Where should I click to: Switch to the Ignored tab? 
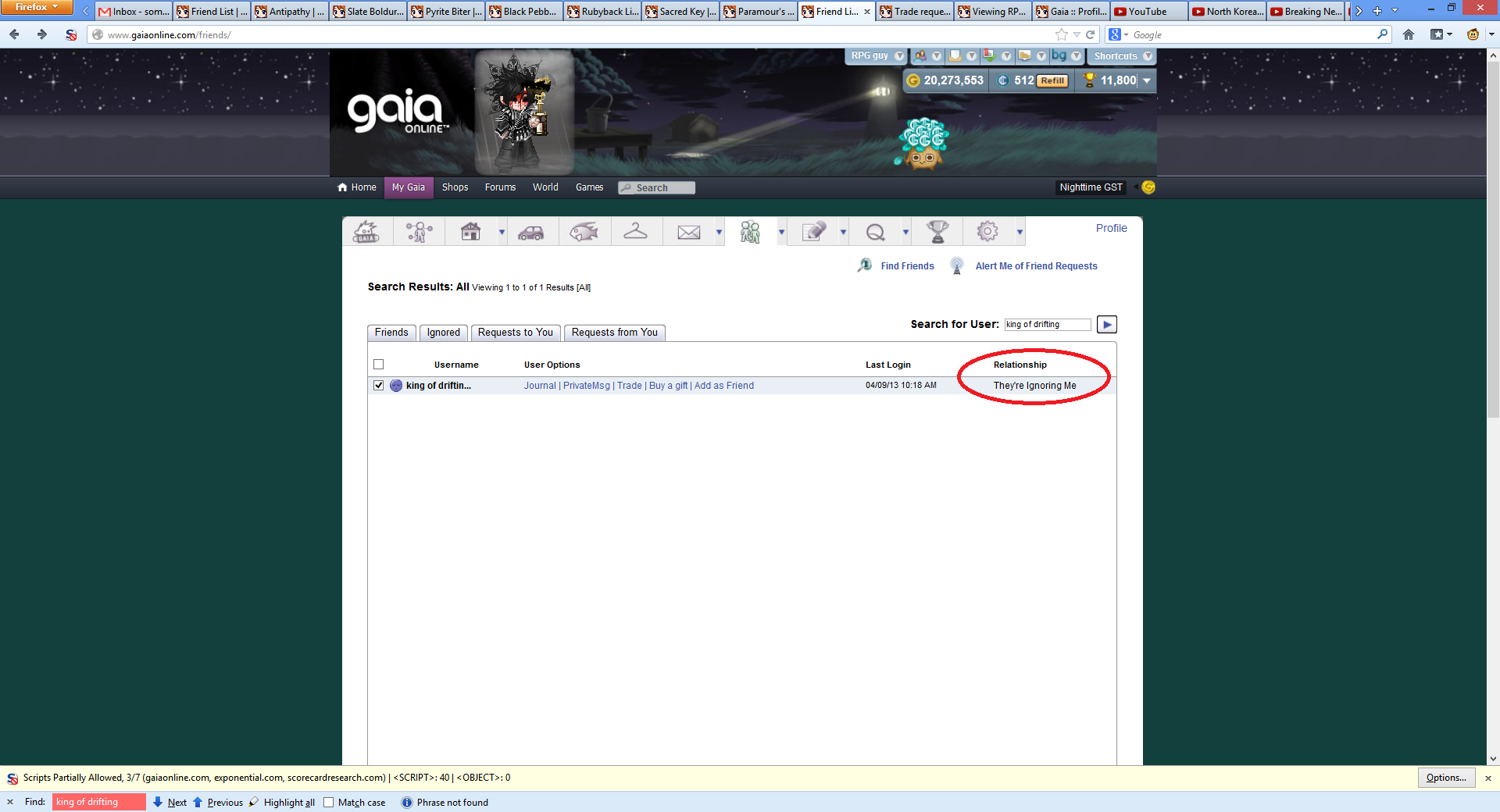click(444, 333)
